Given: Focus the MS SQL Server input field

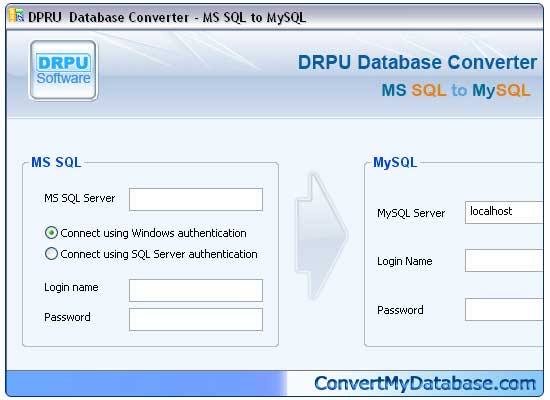Looking at the screenshot, I should pos(196,199).
